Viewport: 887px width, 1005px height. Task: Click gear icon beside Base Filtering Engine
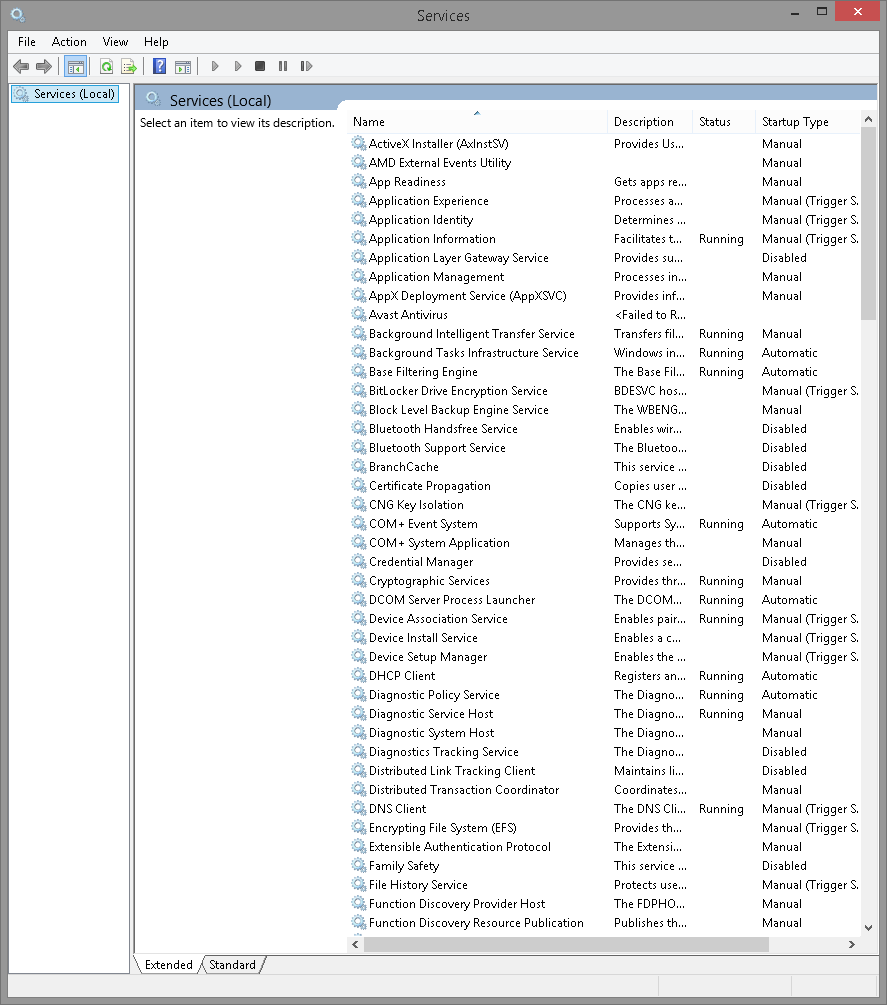(359, 372)
